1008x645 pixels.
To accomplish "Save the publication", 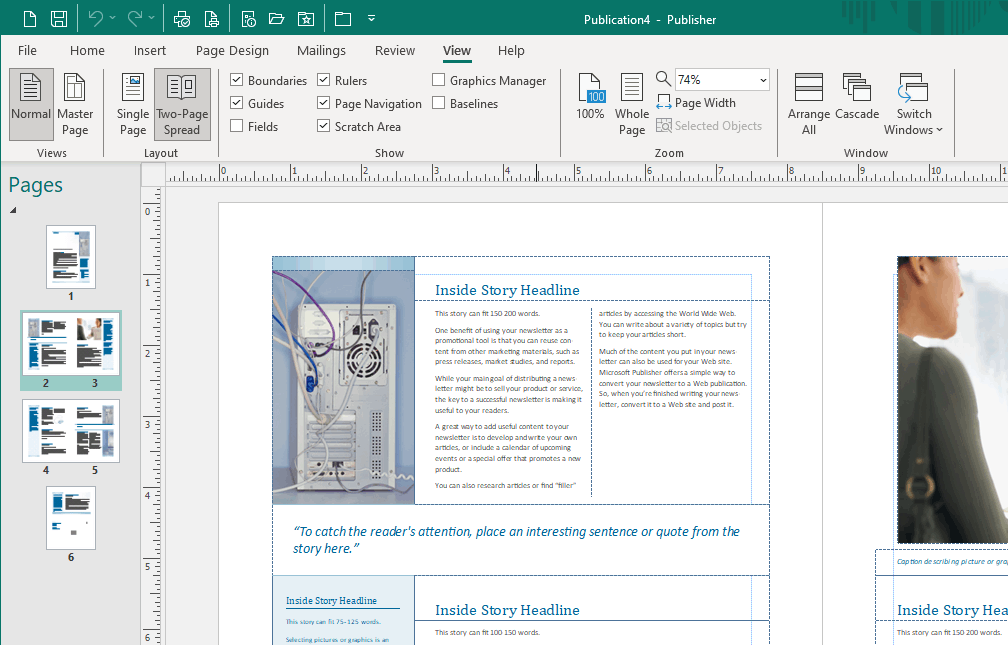I will [59, 17].
